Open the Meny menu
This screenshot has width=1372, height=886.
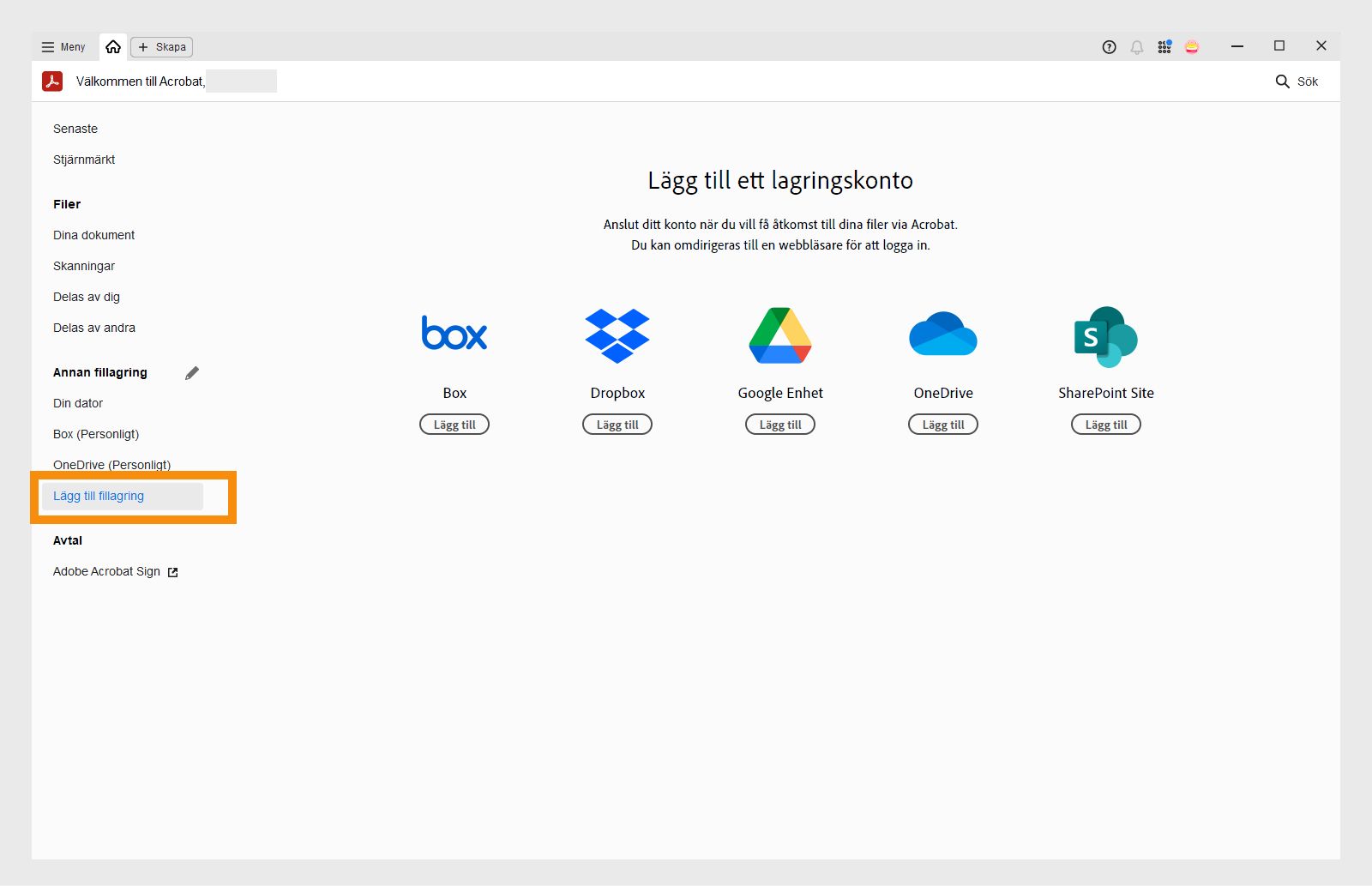63,47
